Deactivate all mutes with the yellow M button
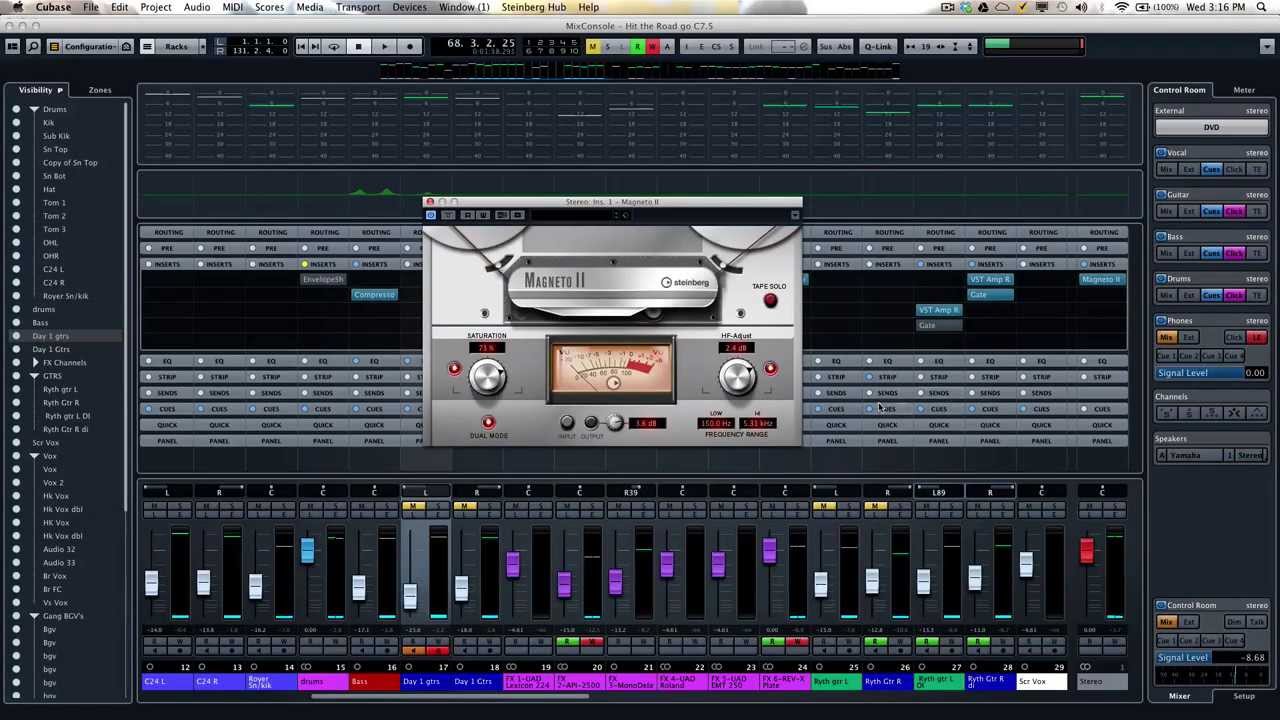1280x720 pixels. pyautogui.click(x=592, y=47)
